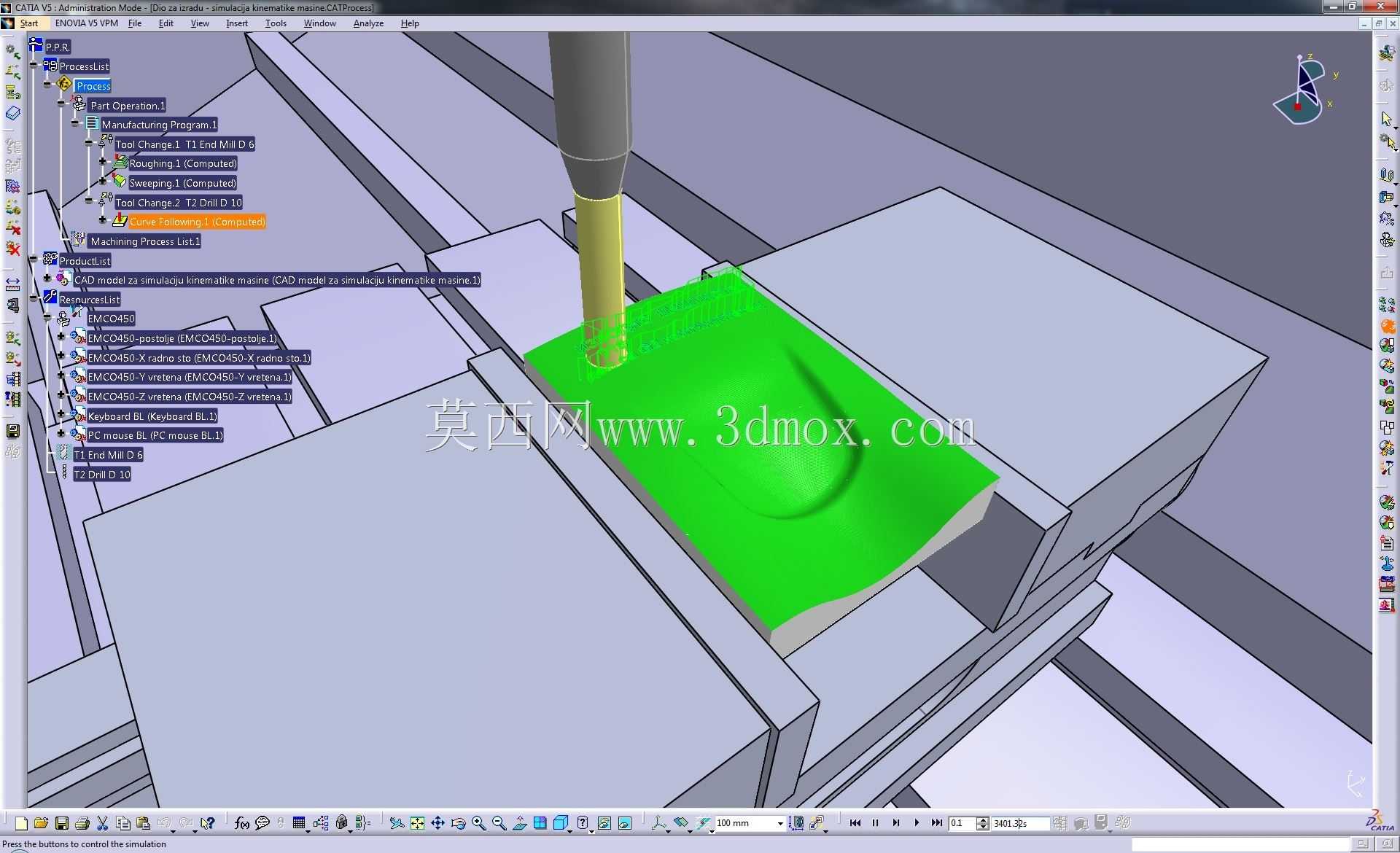
Task: Select EMCO450 machine resource
Action: (x=111, y=318)
